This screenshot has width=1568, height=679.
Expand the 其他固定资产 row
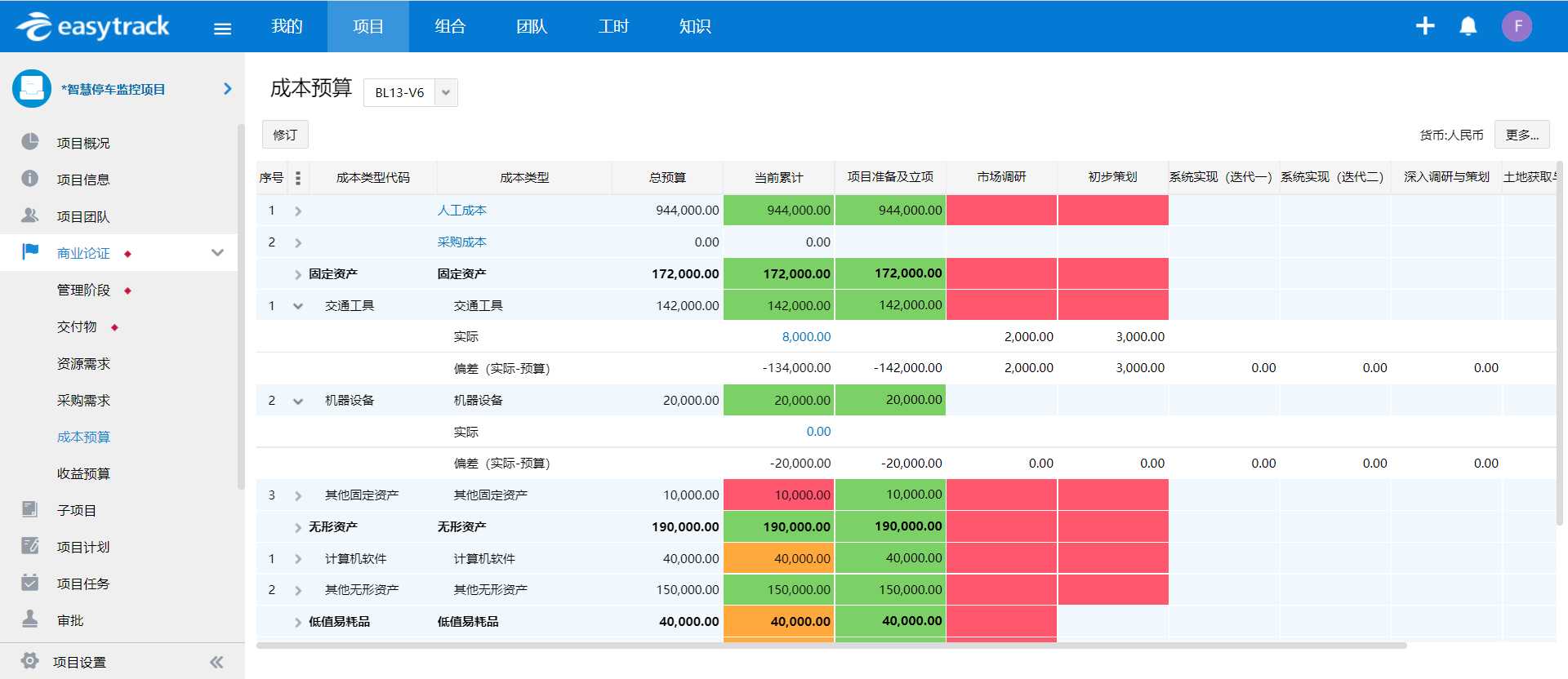(x=298, y=495)
